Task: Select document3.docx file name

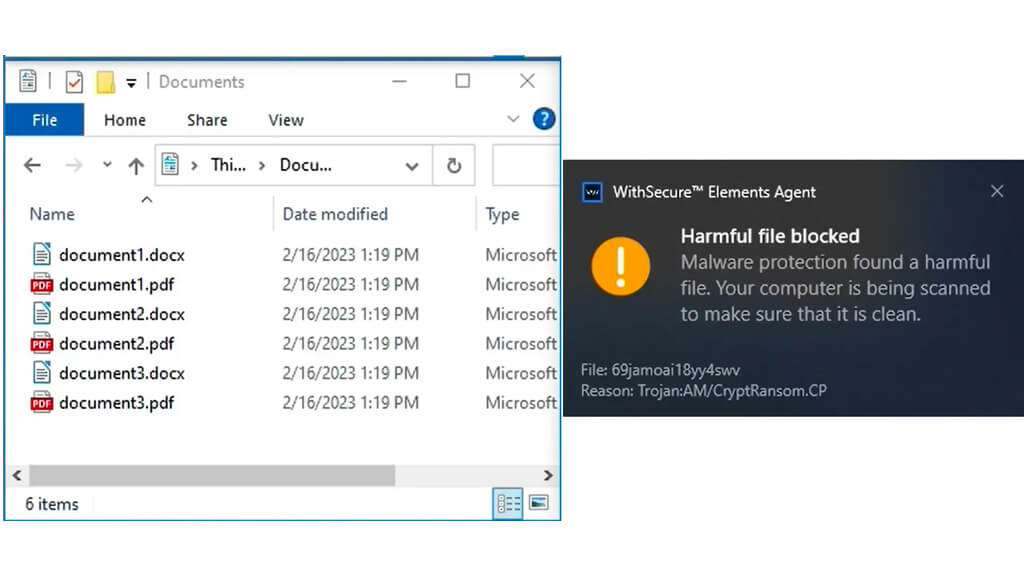Action: 121,373
